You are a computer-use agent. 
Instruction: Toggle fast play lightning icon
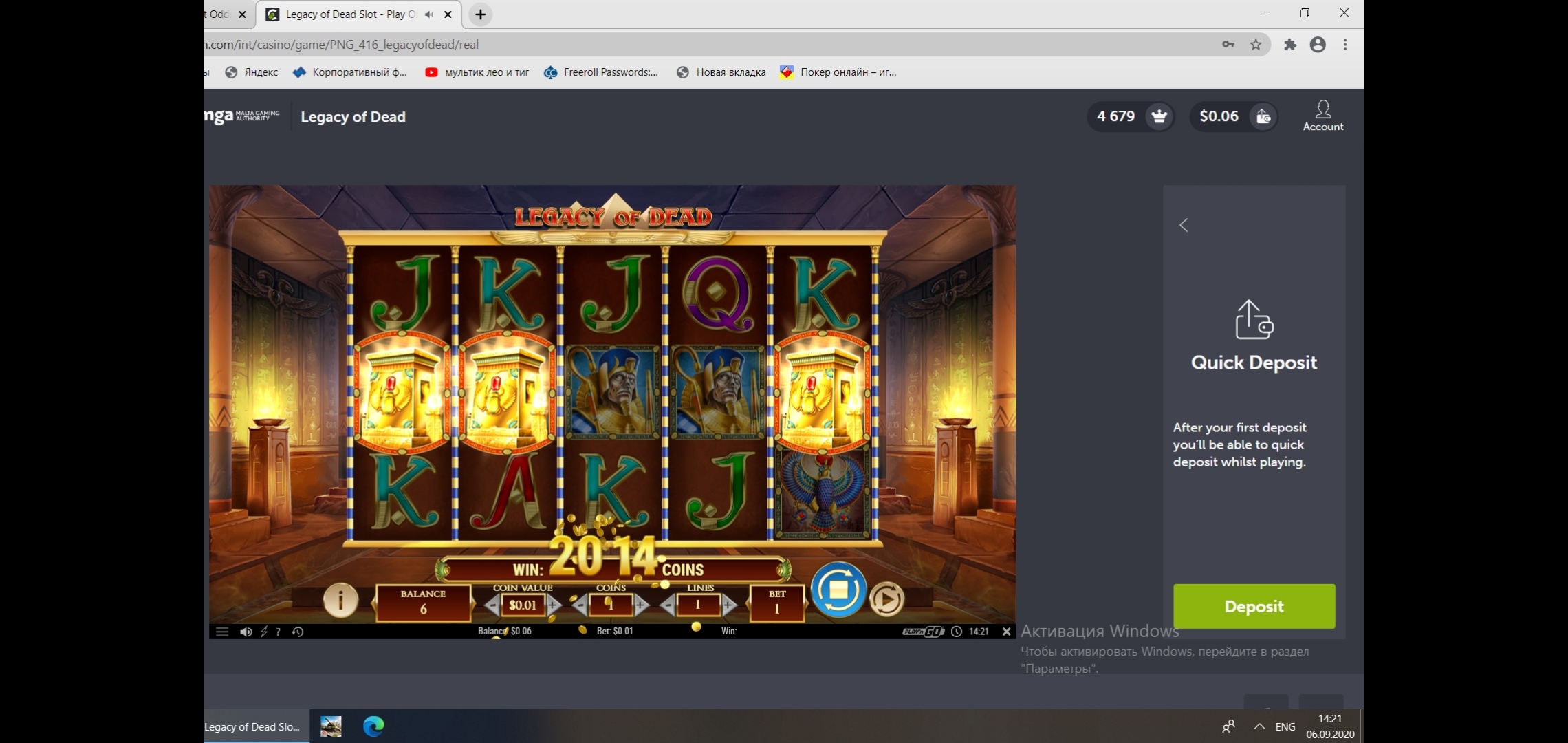click(264, 632)
